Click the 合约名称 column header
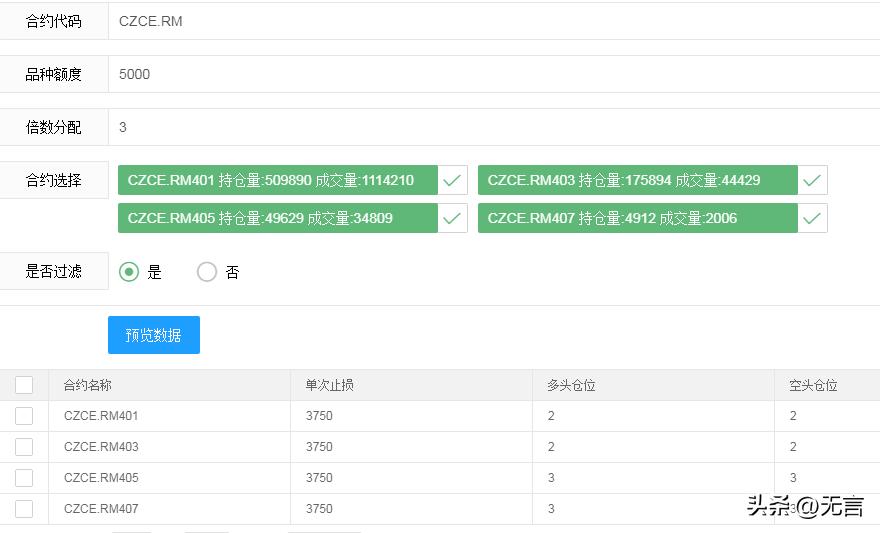The width and height of the screenshot is (880, 533). 88,385
